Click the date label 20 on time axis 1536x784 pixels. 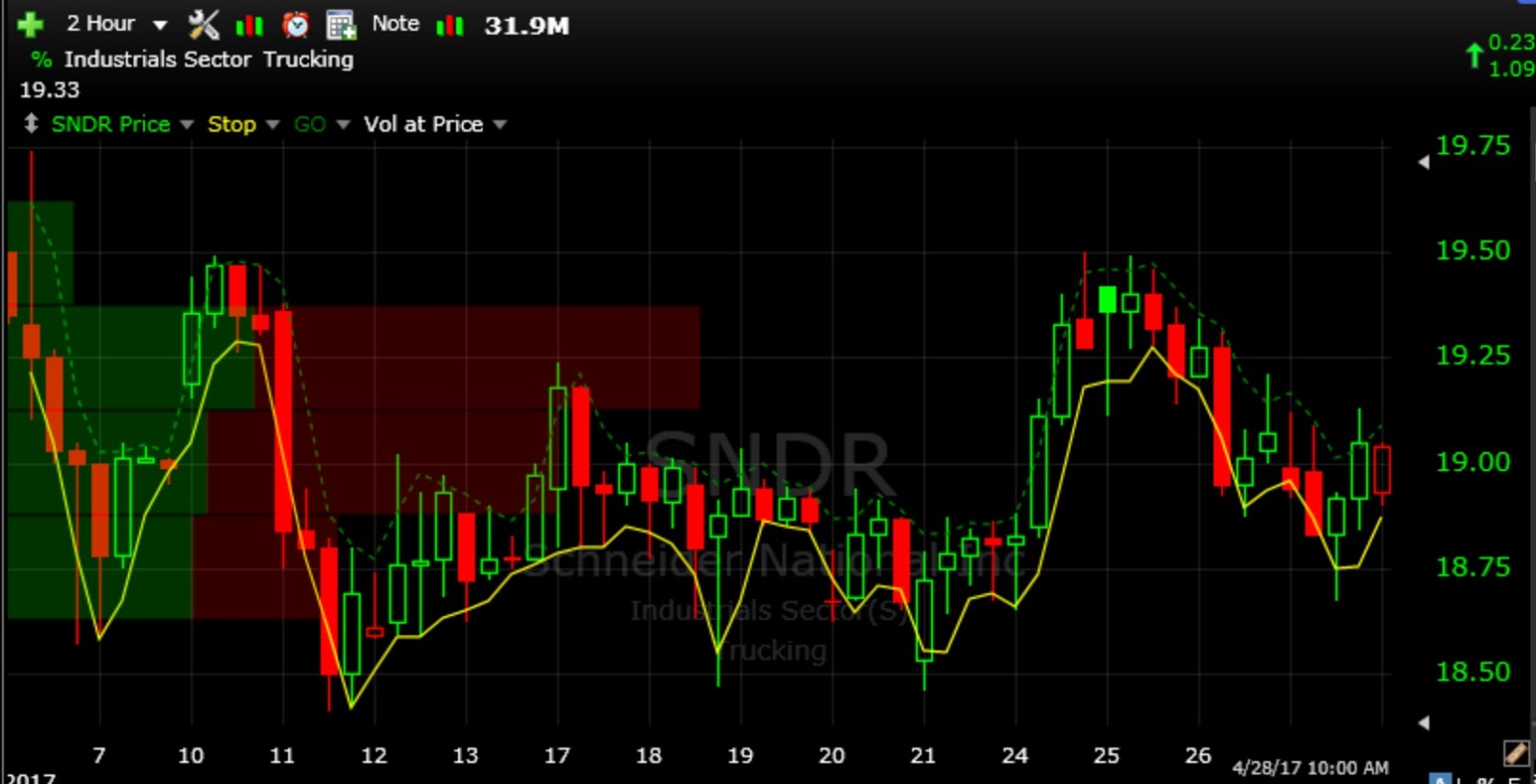tap(831, 755)
